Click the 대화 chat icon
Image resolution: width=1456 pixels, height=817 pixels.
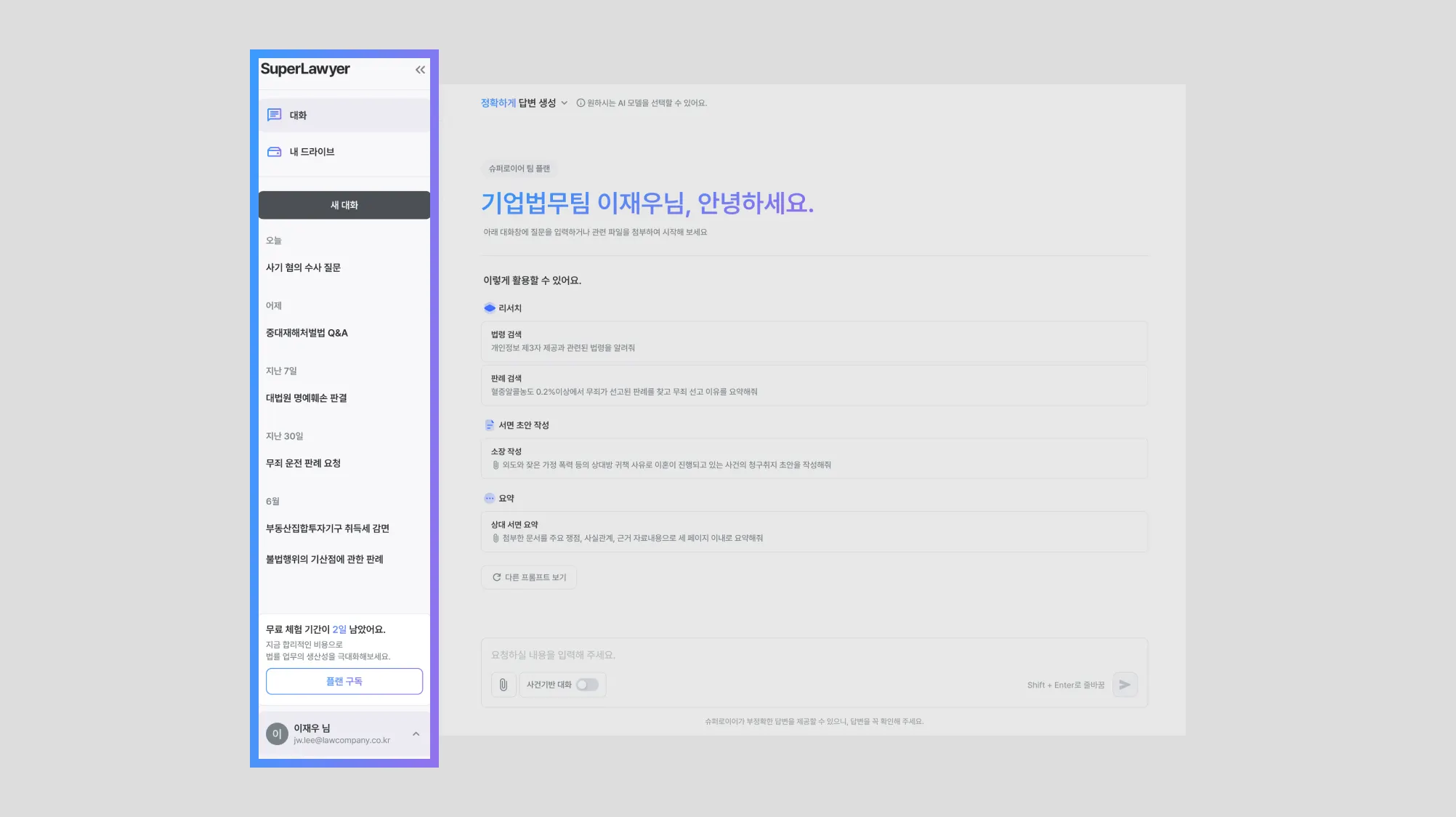tap(274, 115)
